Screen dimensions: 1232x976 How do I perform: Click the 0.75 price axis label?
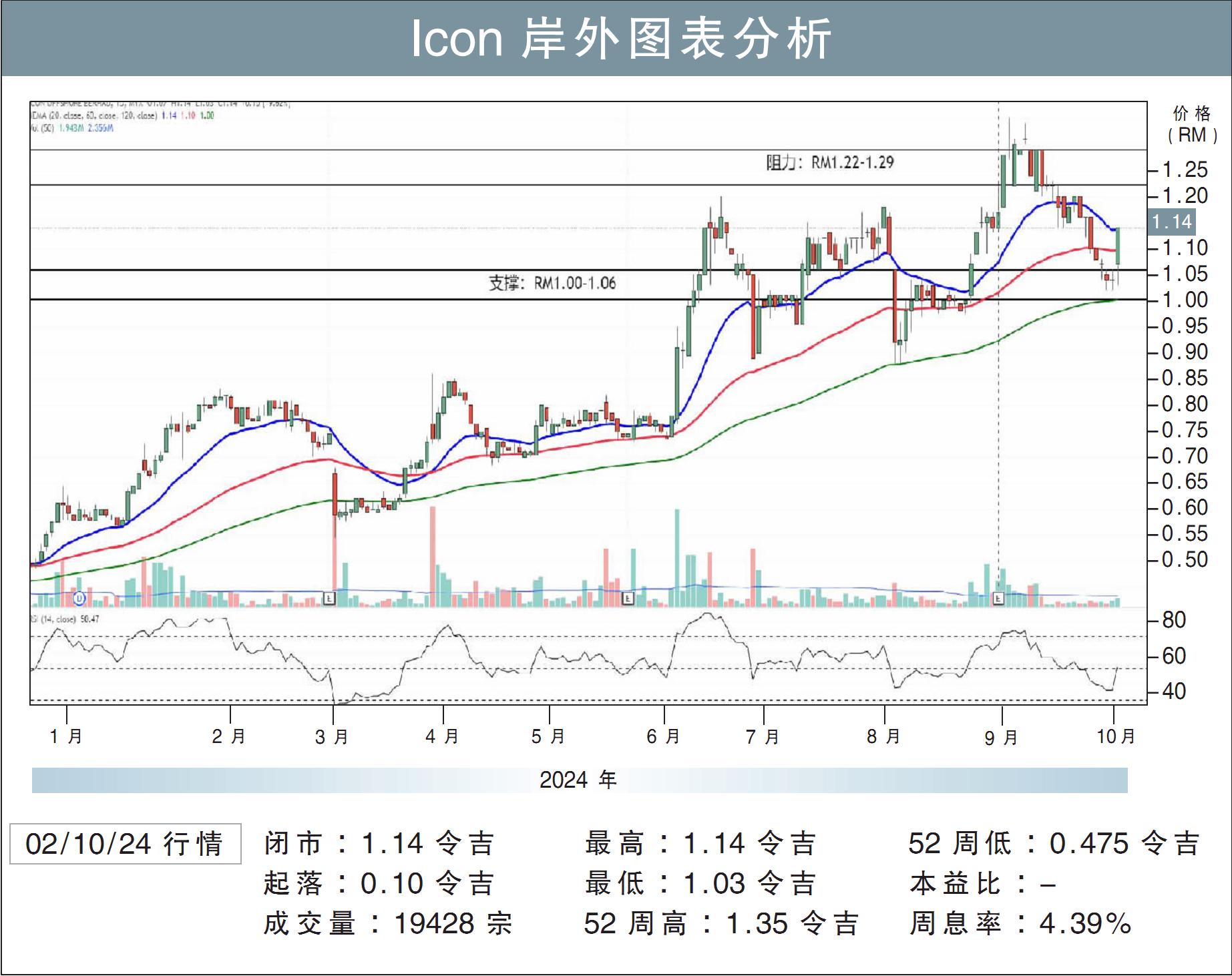(1185, 430)
